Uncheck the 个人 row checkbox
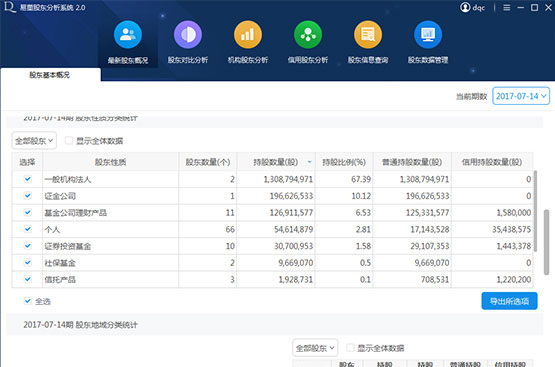Screen dimensions: 555x367 [x=28, y=229]
